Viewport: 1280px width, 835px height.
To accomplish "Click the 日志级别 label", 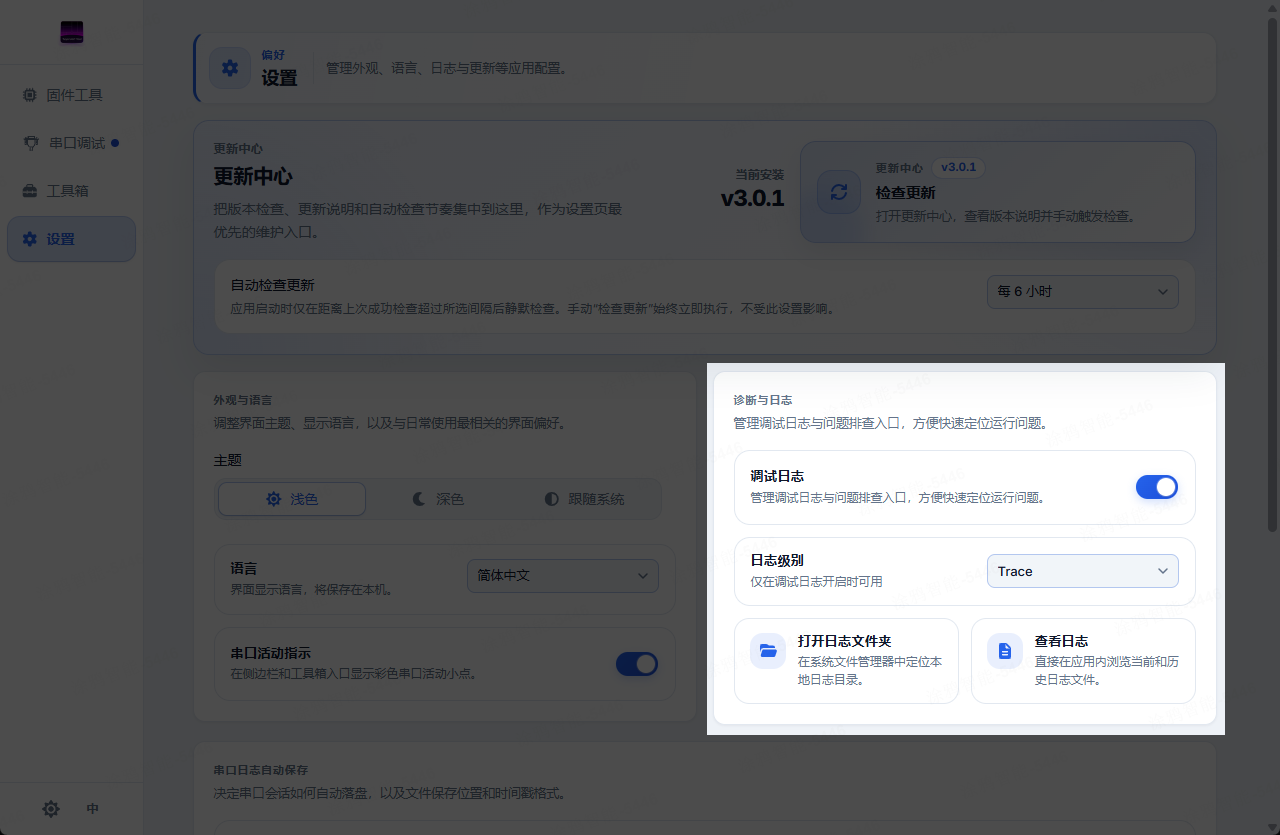I will (777, 561).
